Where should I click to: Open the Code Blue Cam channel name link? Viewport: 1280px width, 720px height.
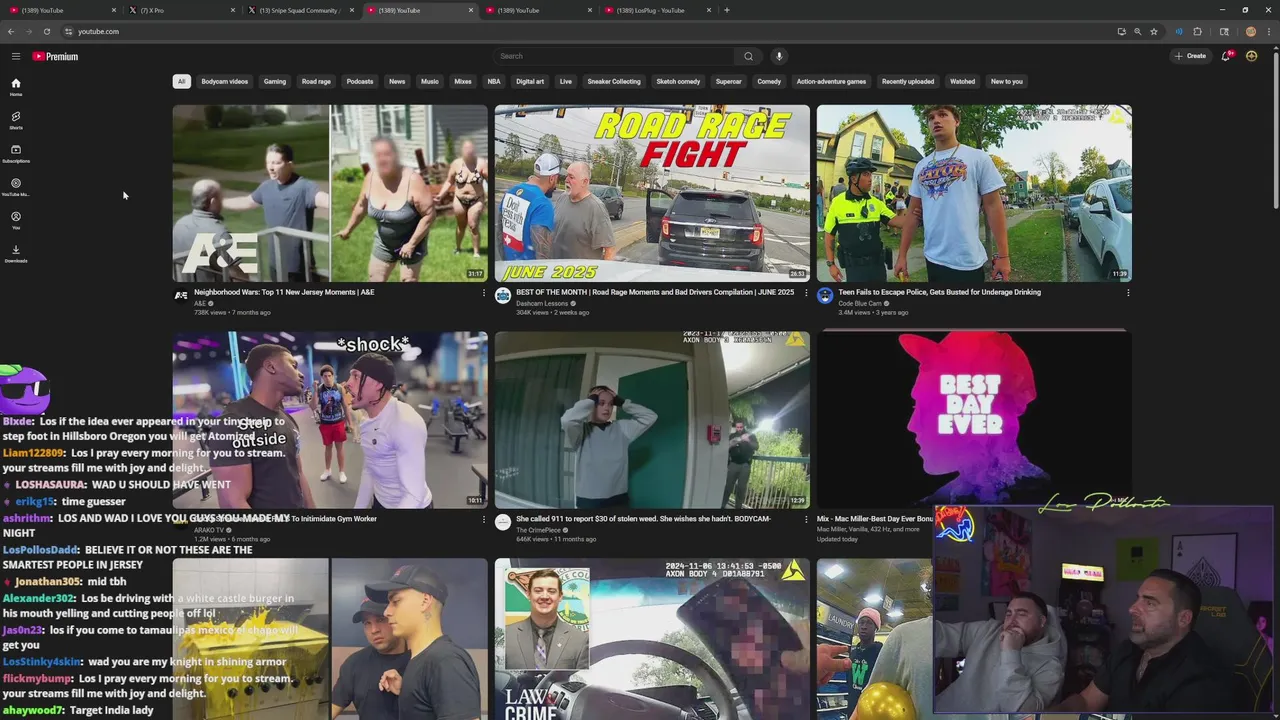click(860, 303)
